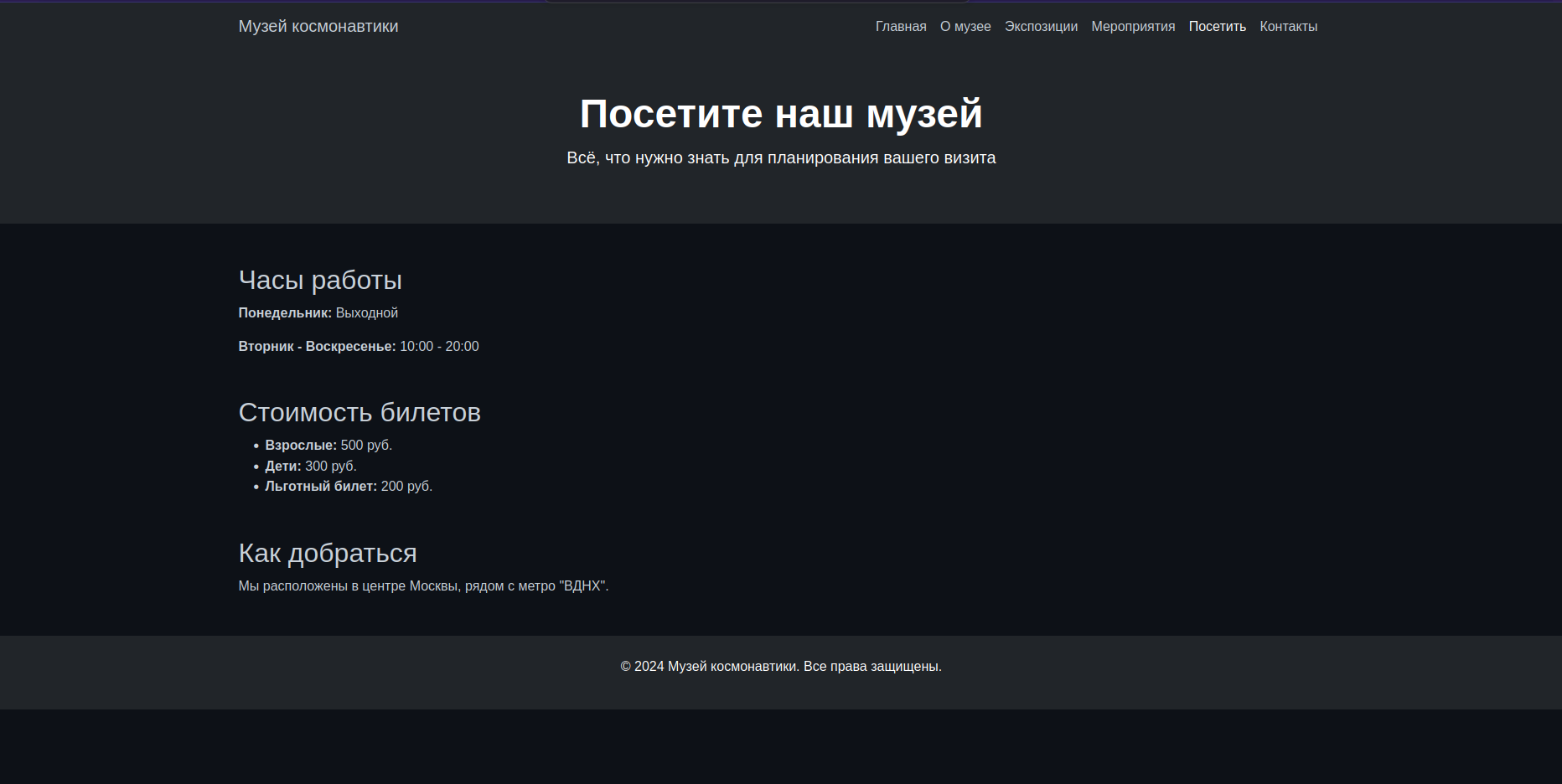This screenshot has height=784, width=1562.
Task: Open the 'Мероприятия' nav item
Action: 1133,27
